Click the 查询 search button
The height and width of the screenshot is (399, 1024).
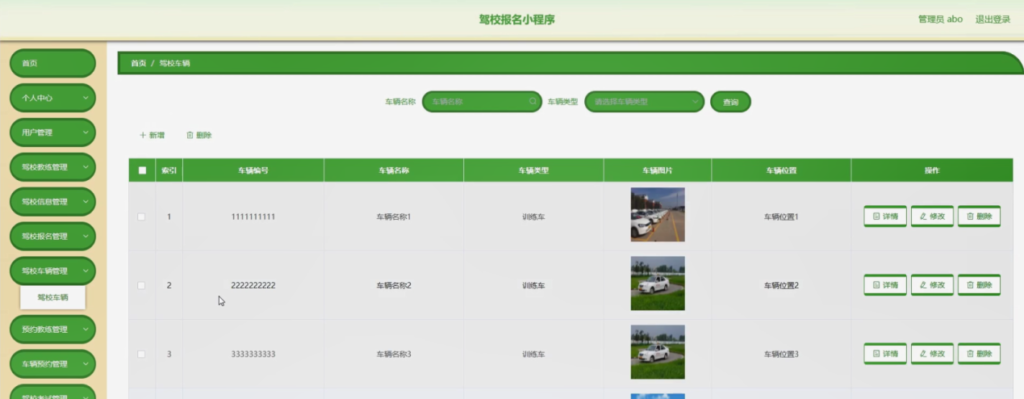click(x=730, y=102)
